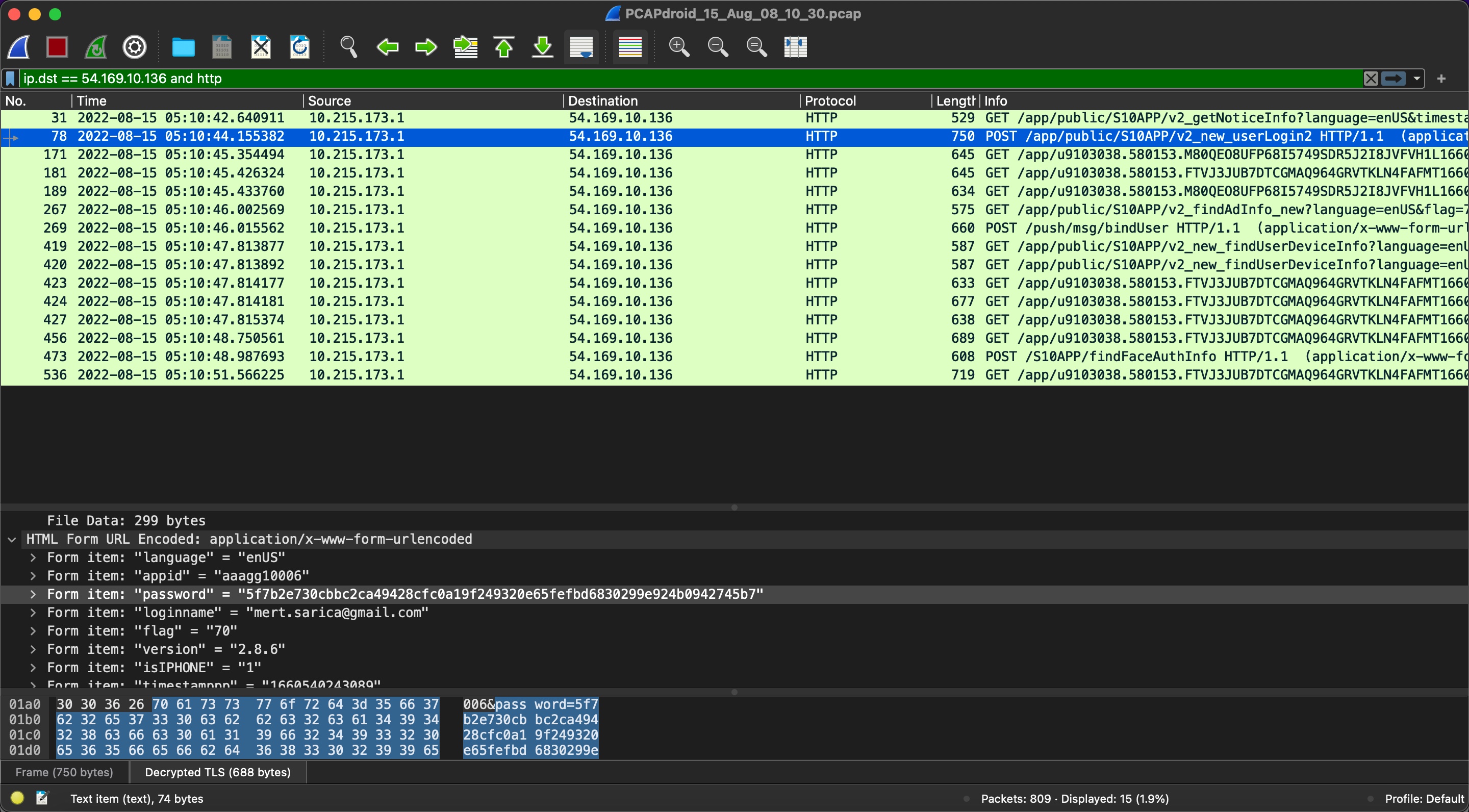
Task: Click the Protocol column header
Action: 866,101
